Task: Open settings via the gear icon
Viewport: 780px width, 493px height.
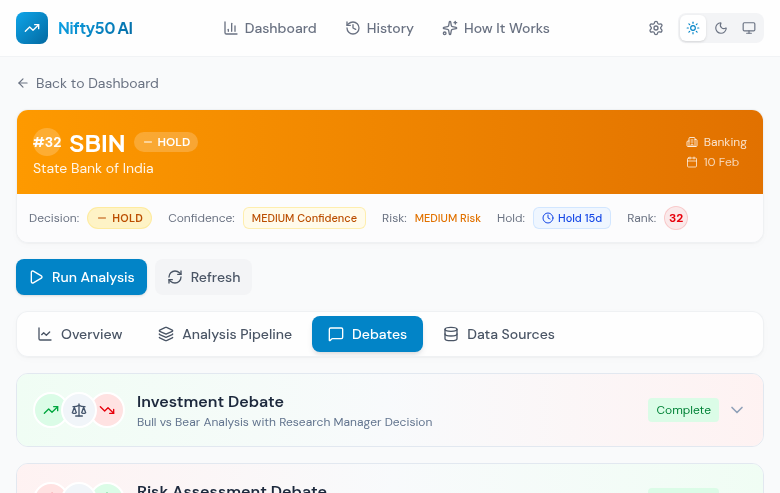Action: click(x=656, y=28)
